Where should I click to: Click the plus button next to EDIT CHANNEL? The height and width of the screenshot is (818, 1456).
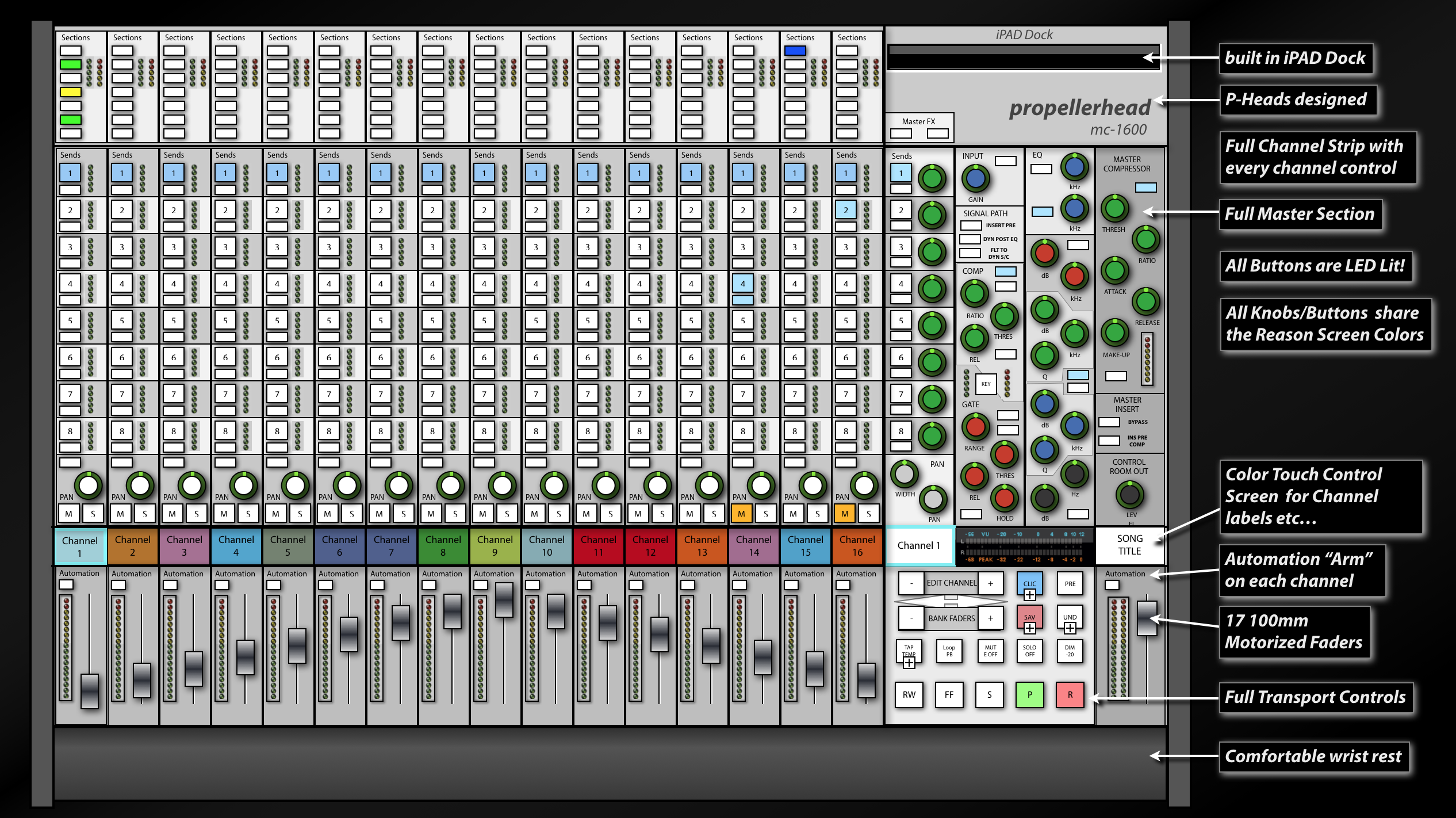point(991,583)
